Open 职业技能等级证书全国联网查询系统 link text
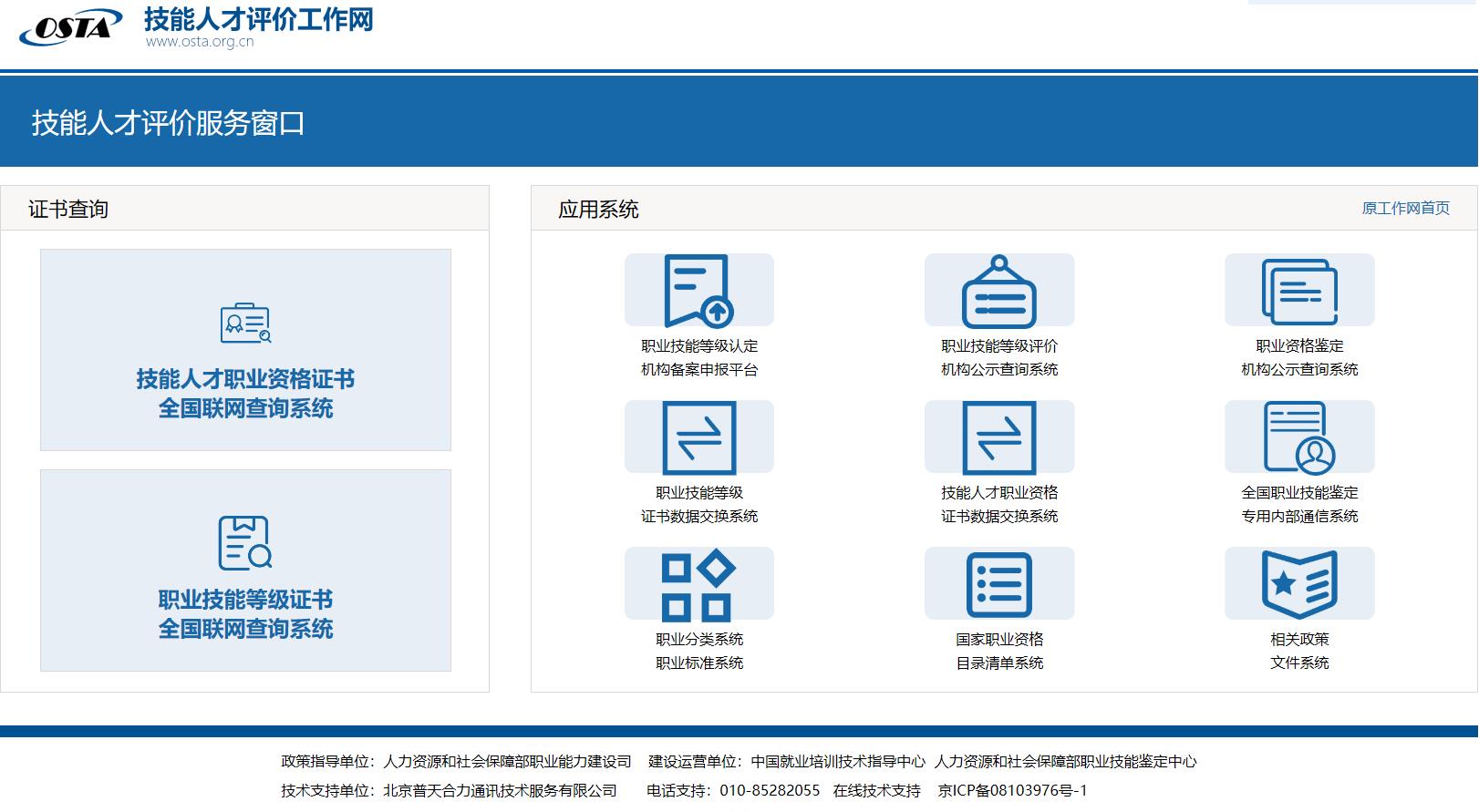The image size is (1479, 812). click(245, 614)
